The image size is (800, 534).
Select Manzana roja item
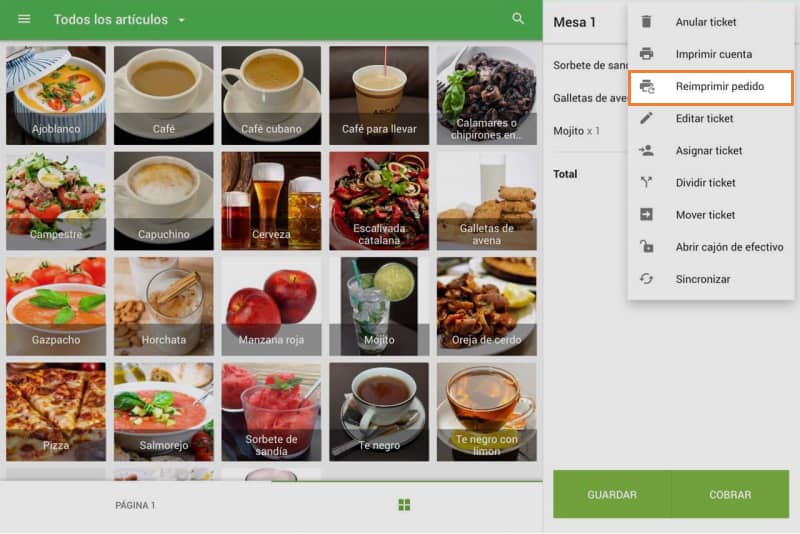point(271,306)
